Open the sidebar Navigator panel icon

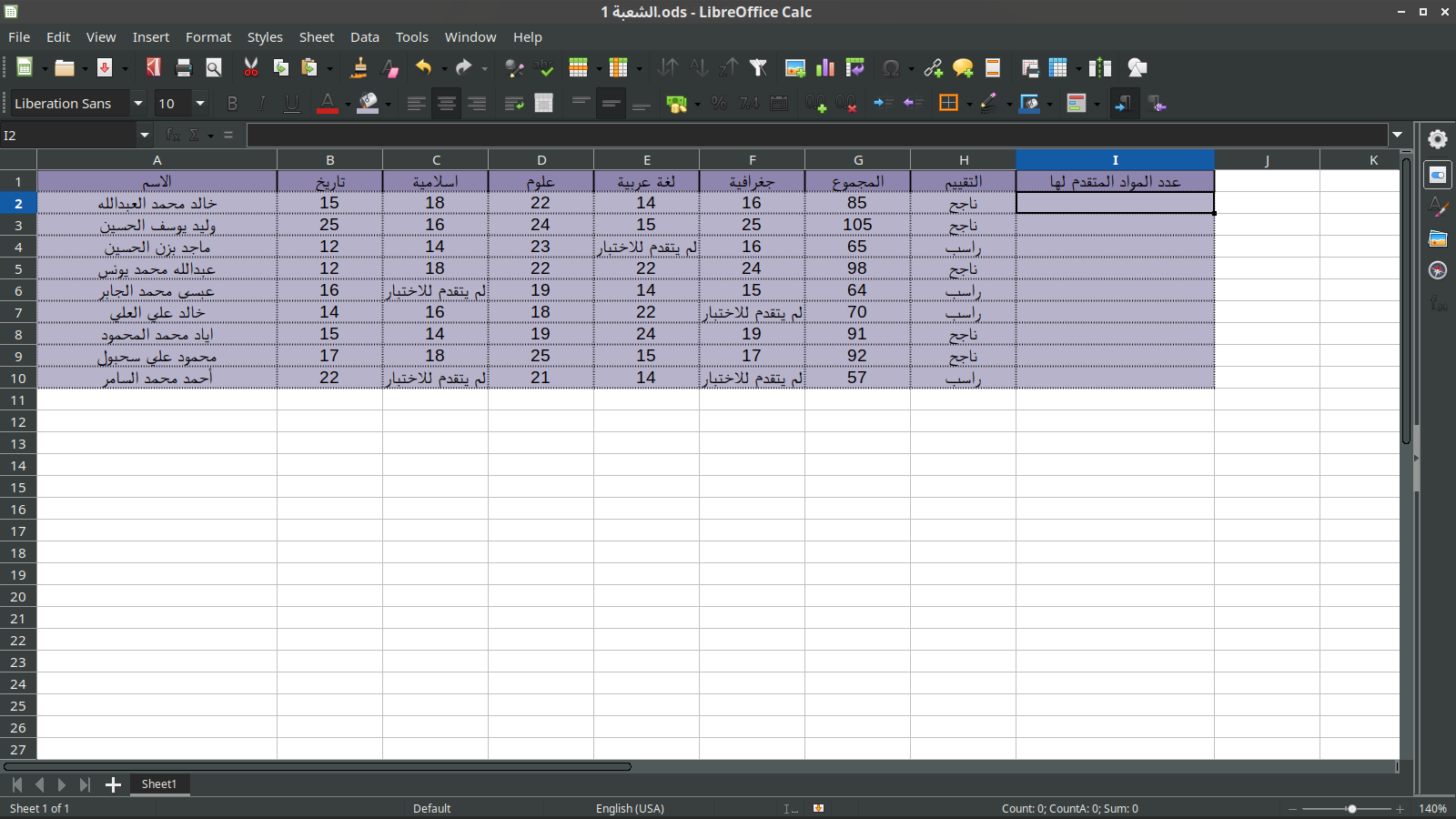(x=1438, y=270)
